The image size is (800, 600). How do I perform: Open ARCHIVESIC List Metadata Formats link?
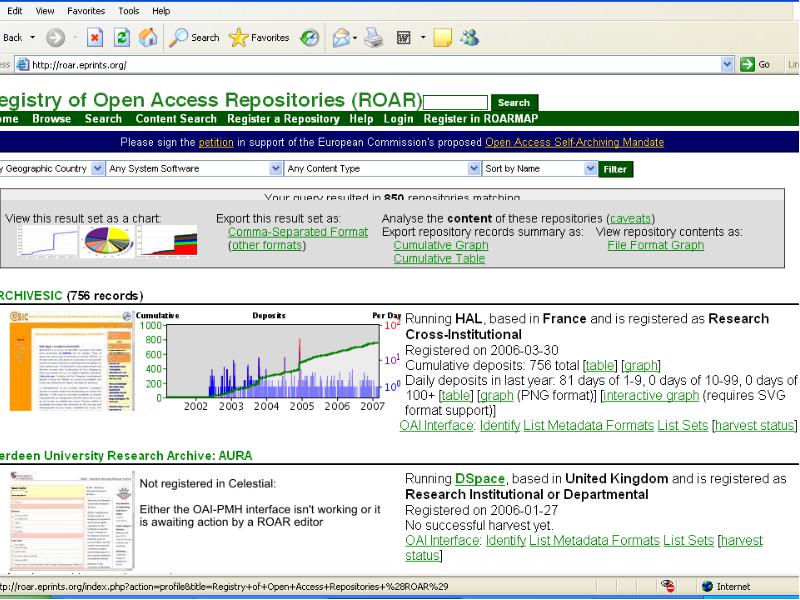click(588, 426)
